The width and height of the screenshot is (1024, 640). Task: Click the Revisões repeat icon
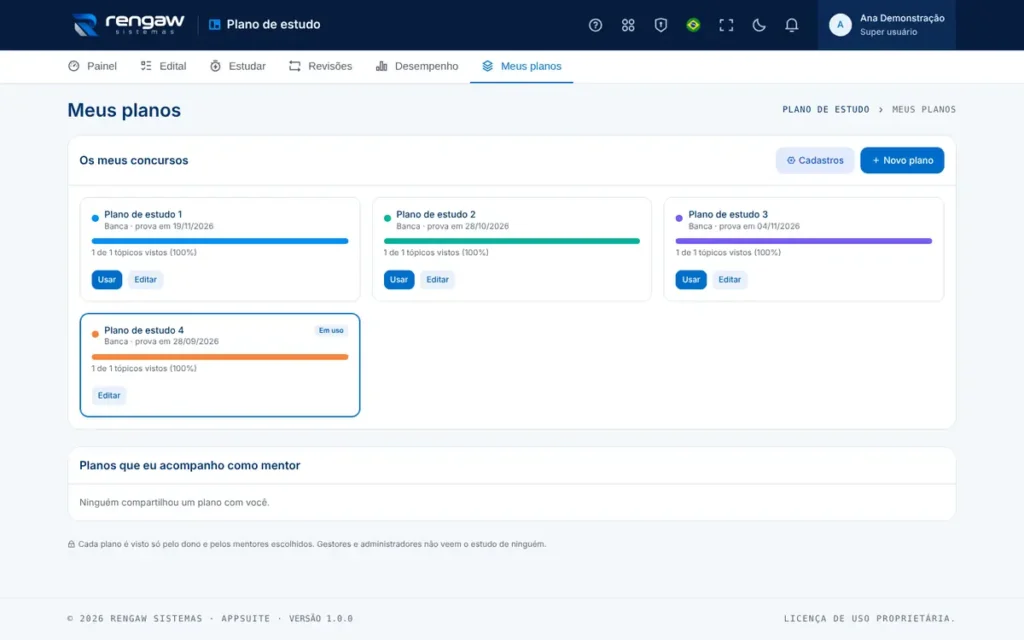click(295, 66)
